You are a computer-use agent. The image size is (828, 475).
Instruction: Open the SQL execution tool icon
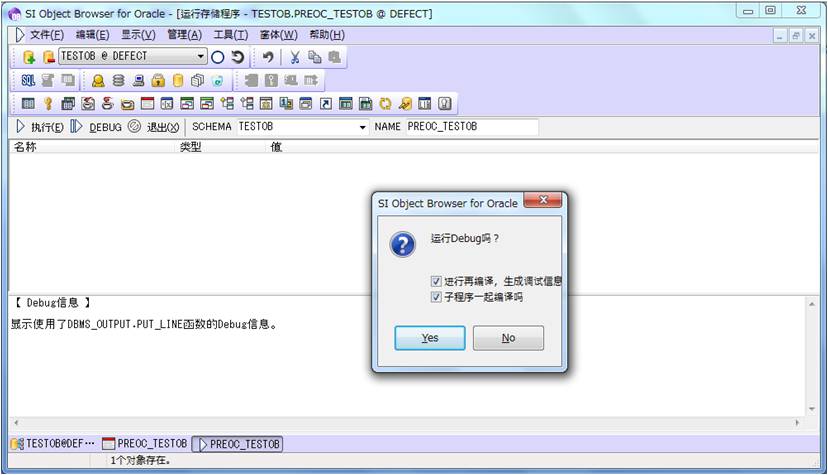pos(28,80)
